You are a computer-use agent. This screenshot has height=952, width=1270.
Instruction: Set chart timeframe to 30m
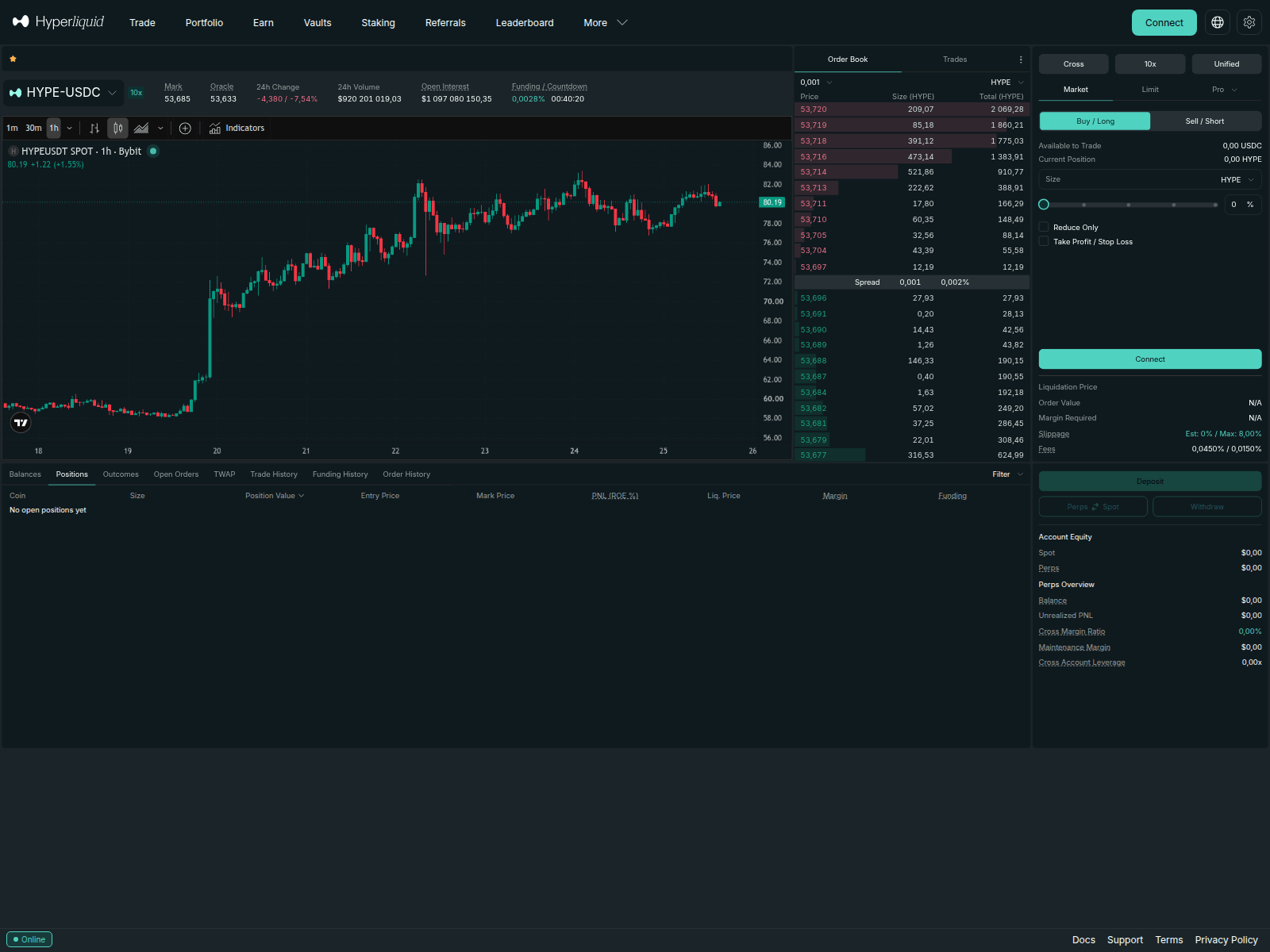[x=33, y=128]
